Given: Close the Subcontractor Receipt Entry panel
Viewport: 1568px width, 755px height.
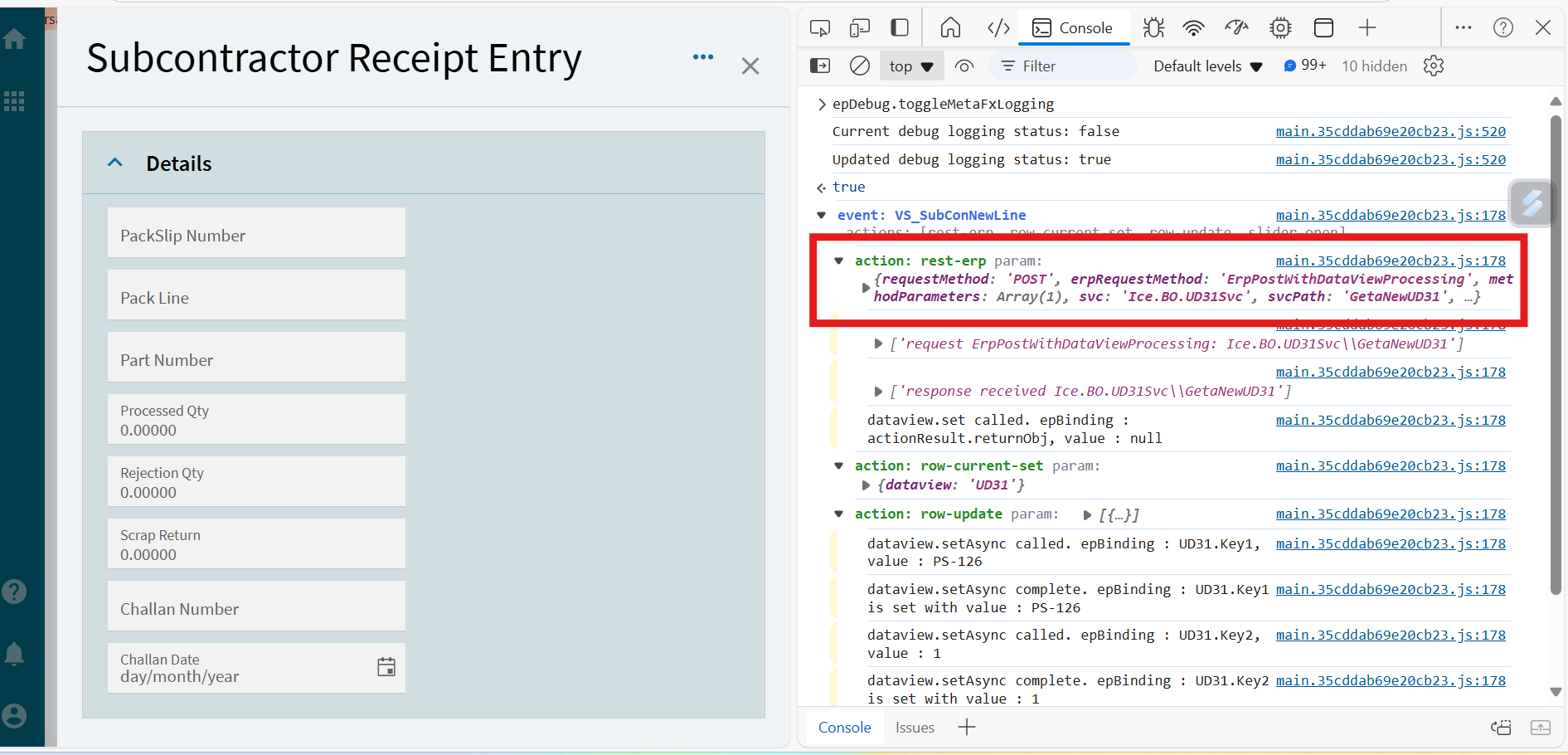Looking at the screenshot, I should click(x=750, y=66).
